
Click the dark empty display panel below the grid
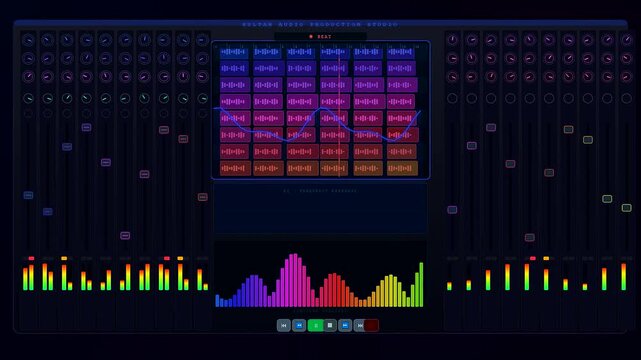(320, 208)
